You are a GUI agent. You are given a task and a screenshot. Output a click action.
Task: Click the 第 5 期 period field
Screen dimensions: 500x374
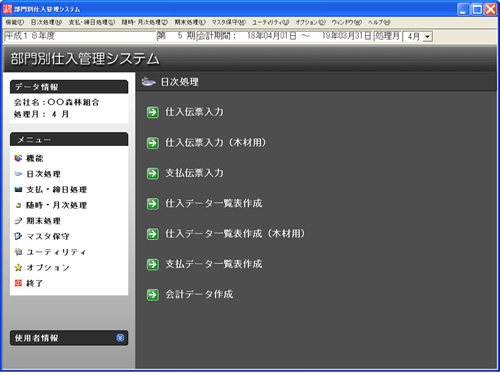point(176,36)
